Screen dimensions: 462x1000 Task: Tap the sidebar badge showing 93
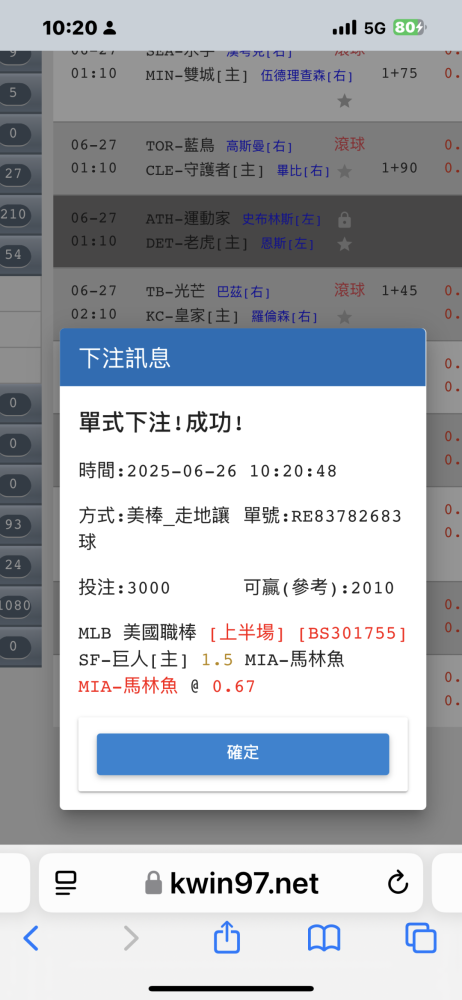click(x=13, y=525)
